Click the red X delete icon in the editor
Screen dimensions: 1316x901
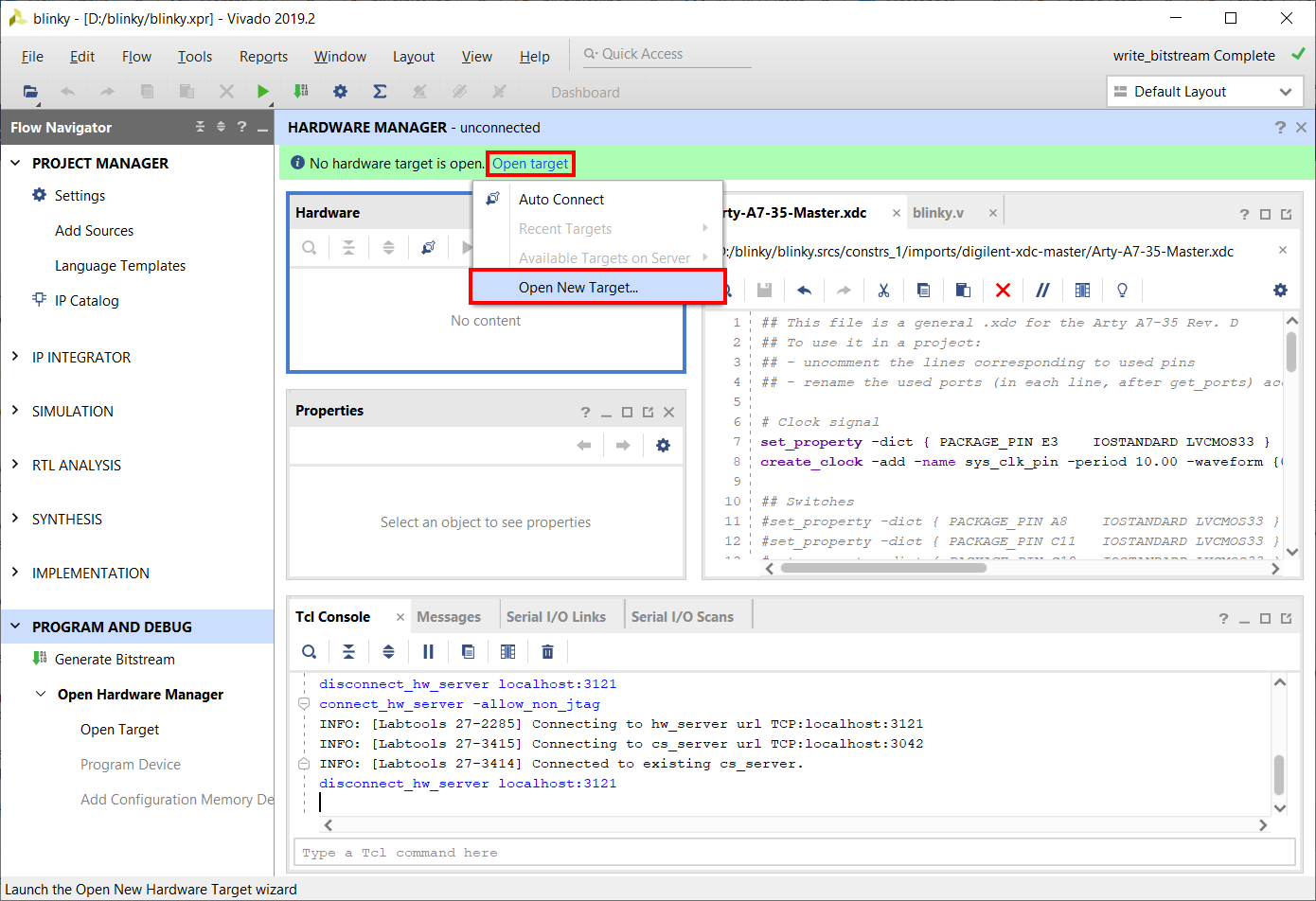1003,290
